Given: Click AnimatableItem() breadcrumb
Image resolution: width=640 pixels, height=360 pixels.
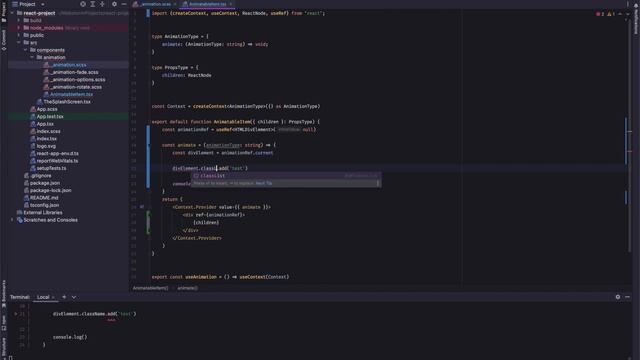Looking at the screenshot, I should click(150, 288).
